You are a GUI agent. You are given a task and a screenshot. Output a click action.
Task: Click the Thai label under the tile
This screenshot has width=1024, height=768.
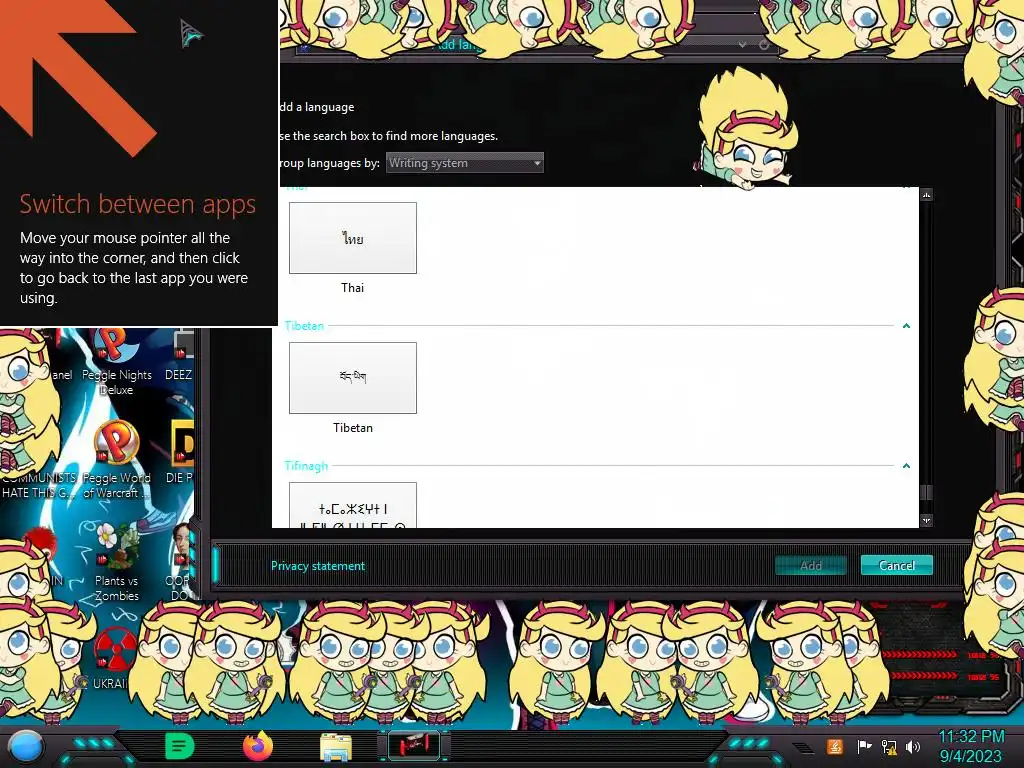tap(353, 287)
